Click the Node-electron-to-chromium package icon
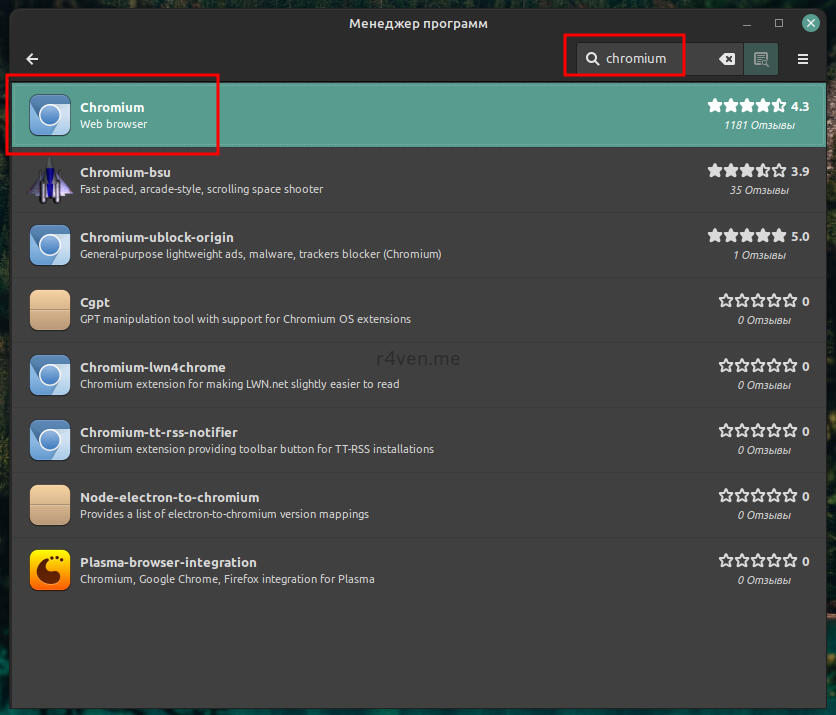Screen dimensions: 836x715 tap(50, 505)
